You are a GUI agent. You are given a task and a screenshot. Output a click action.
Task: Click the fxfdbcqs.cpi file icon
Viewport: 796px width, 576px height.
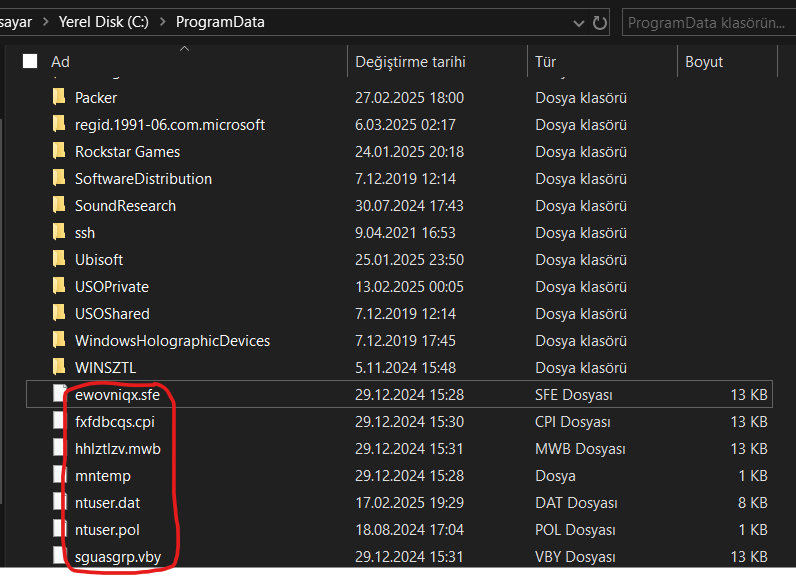pyautogui.click(x=60, y=421)
